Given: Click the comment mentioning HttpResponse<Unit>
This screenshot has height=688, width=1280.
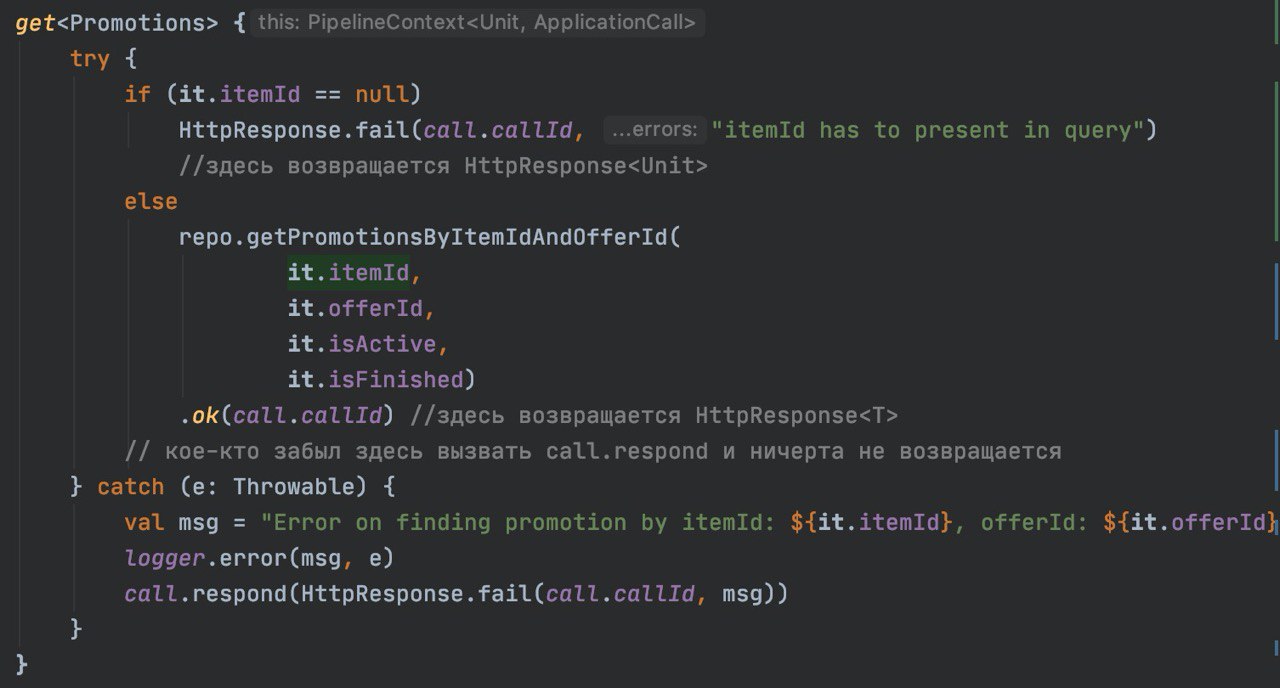Looking at the screenshot, I should click(x=442, y=166).
